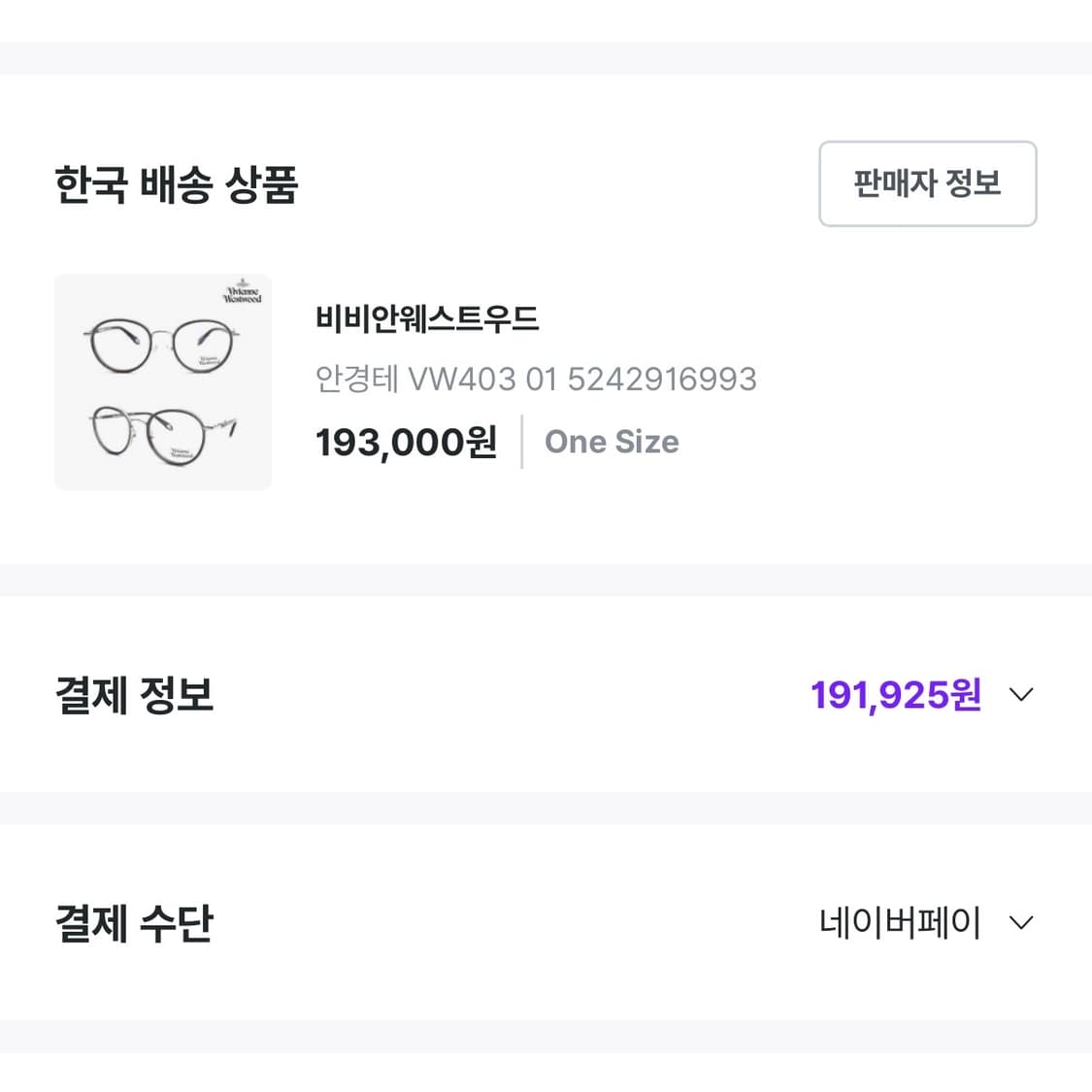
Task: Collapse the payment method section chevron
Action: point(1018,922)
